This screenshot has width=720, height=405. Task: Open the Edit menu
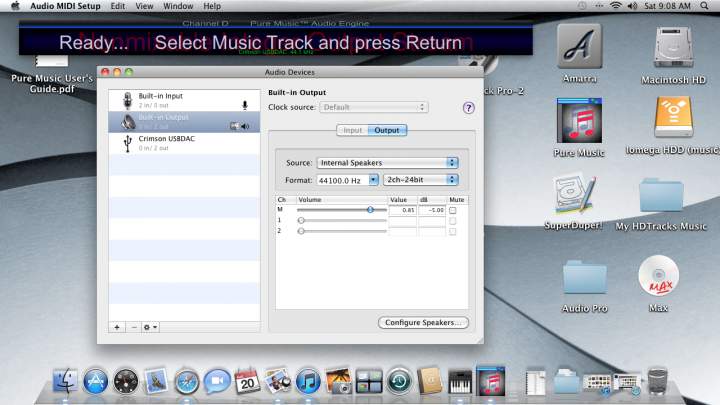click(x=118, y=6)
